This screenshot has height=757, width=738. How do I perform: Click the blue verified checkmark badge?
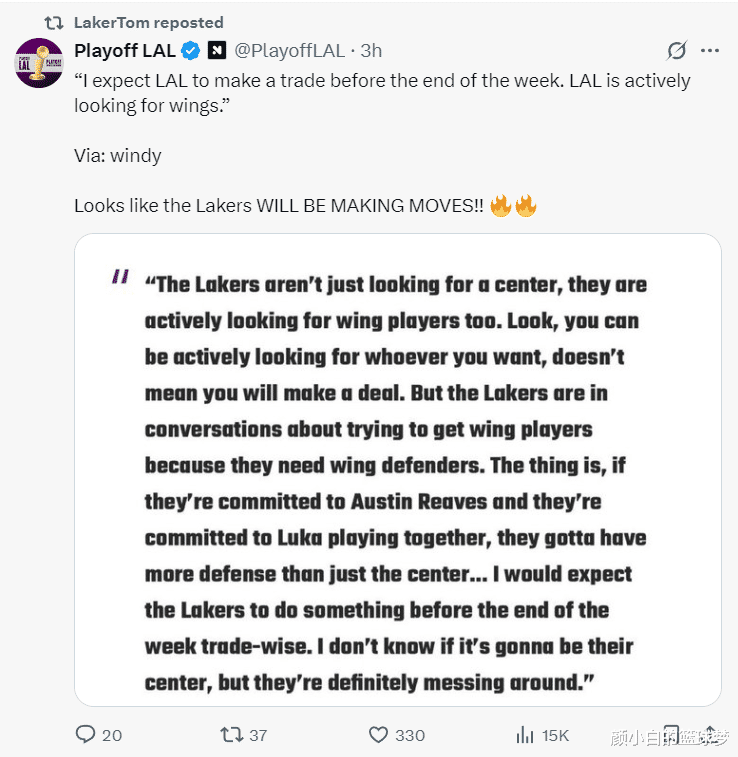coord(191,51)
